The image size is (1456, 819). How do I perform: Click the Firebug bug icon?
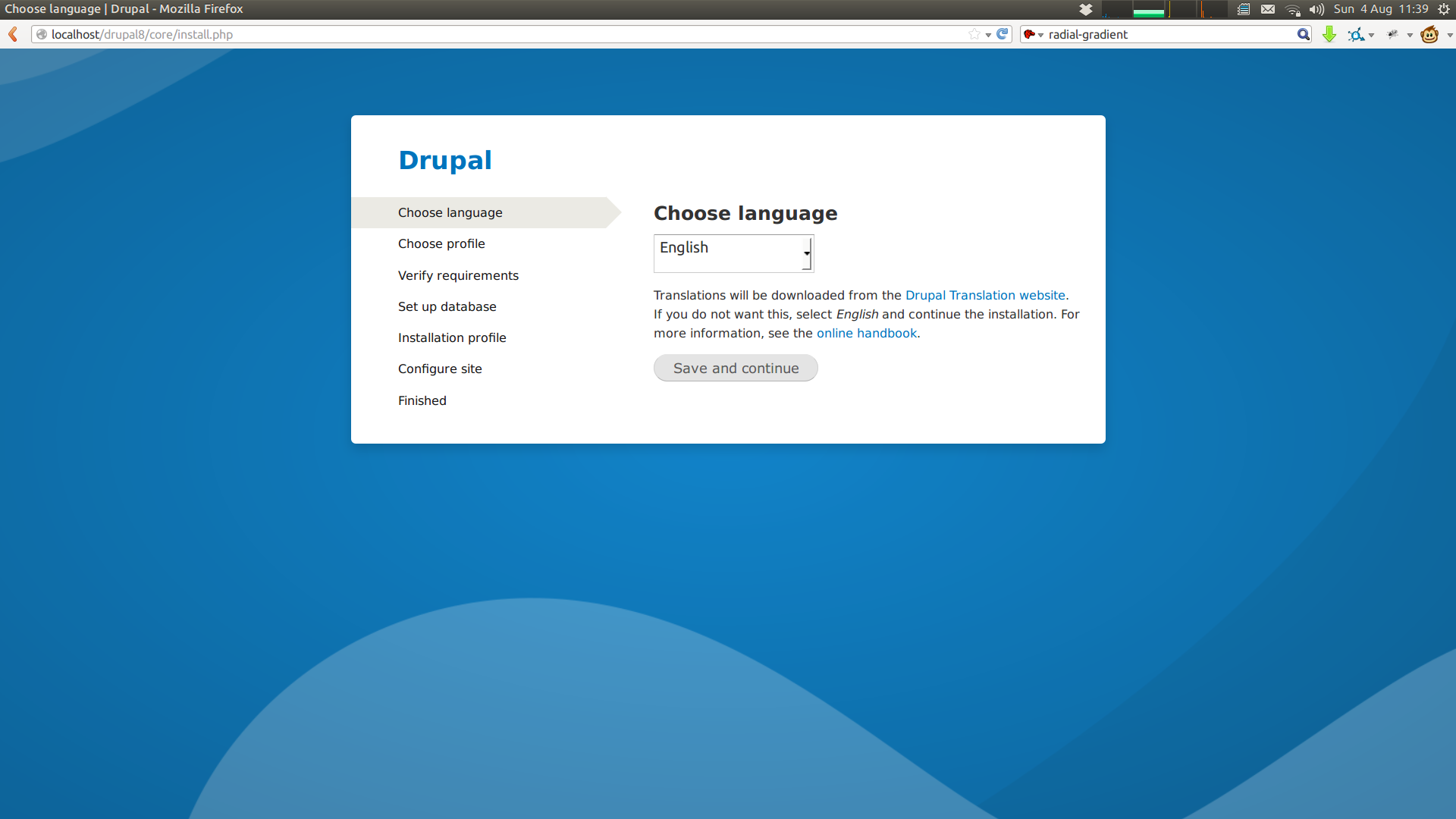pos(1393,34)
